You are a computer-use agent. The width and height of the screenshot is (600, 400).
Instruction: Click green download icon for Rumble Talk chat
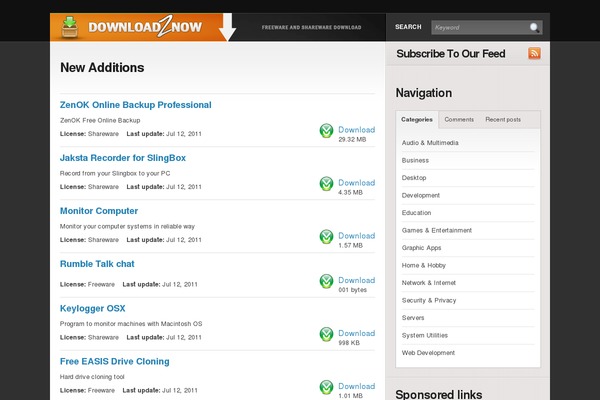326,281
